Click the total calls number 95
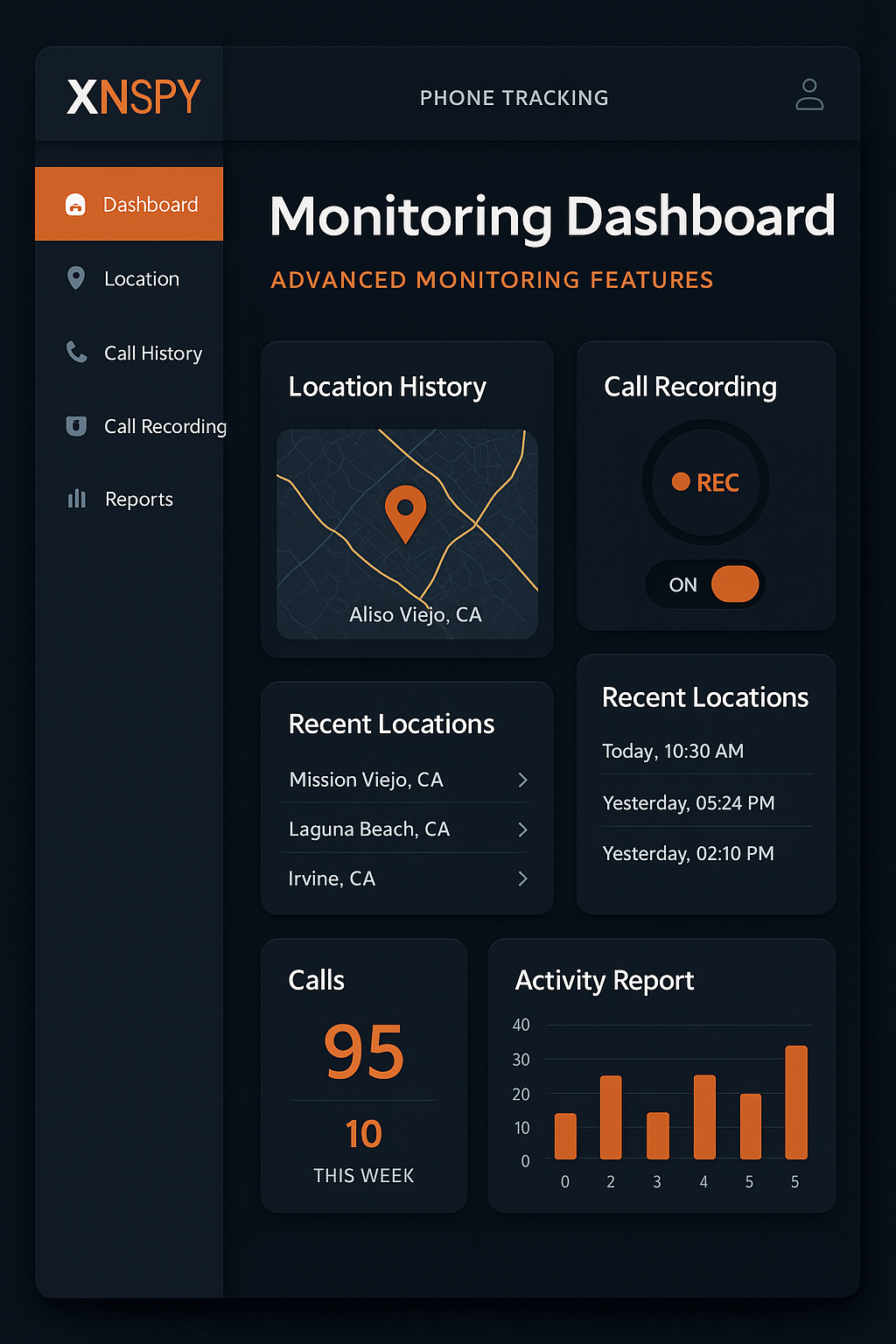Image resolution: width=896 pixels, height=1344 pixels. (x=364, y=1052)
